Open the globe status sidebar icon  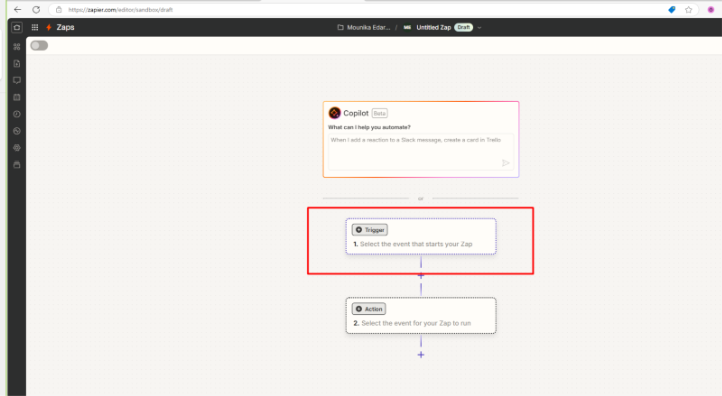coord(17,131)
